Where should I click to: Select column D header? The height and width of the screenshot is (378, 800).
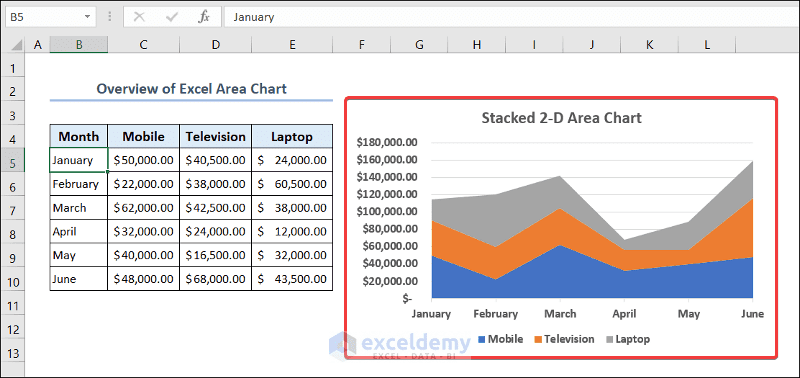(216, 45)
